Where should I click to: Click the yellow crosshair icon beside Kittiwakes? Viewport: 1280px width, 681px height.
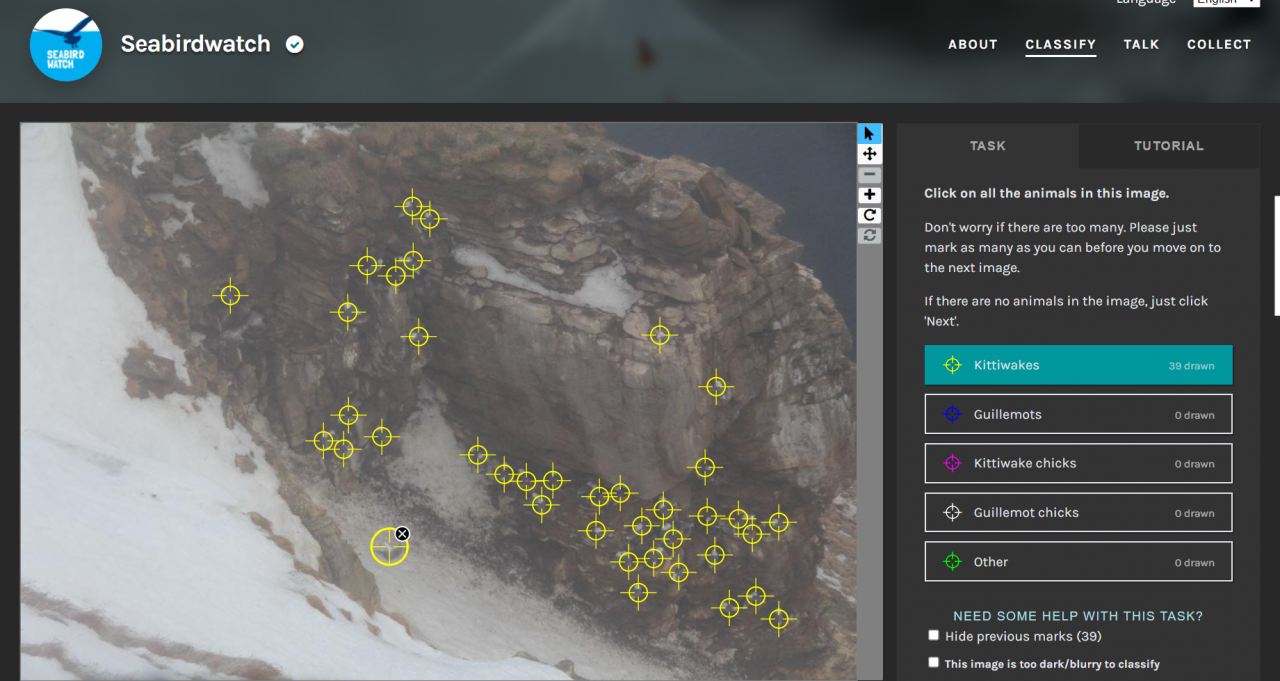[x=952, y=365]
